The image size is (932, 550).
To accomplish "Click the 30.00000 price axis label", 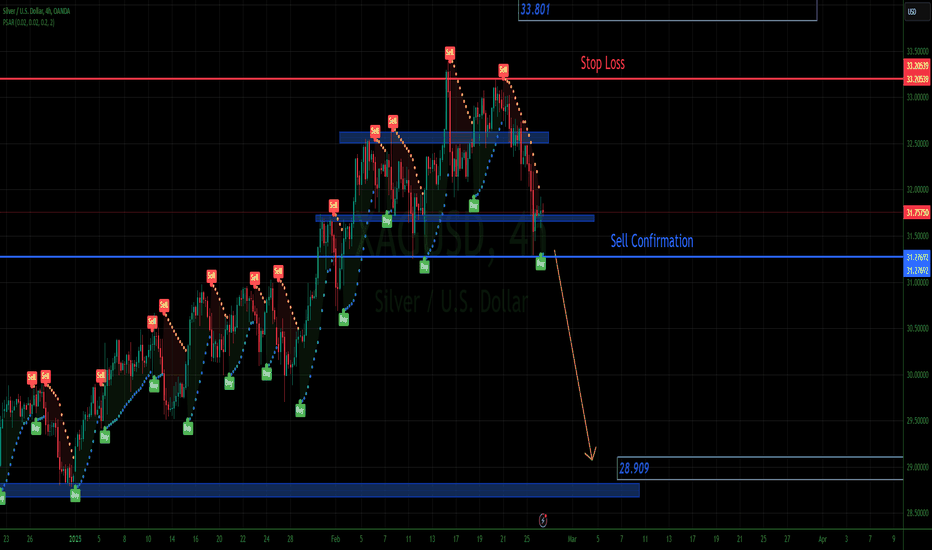I will pos(917,375).
